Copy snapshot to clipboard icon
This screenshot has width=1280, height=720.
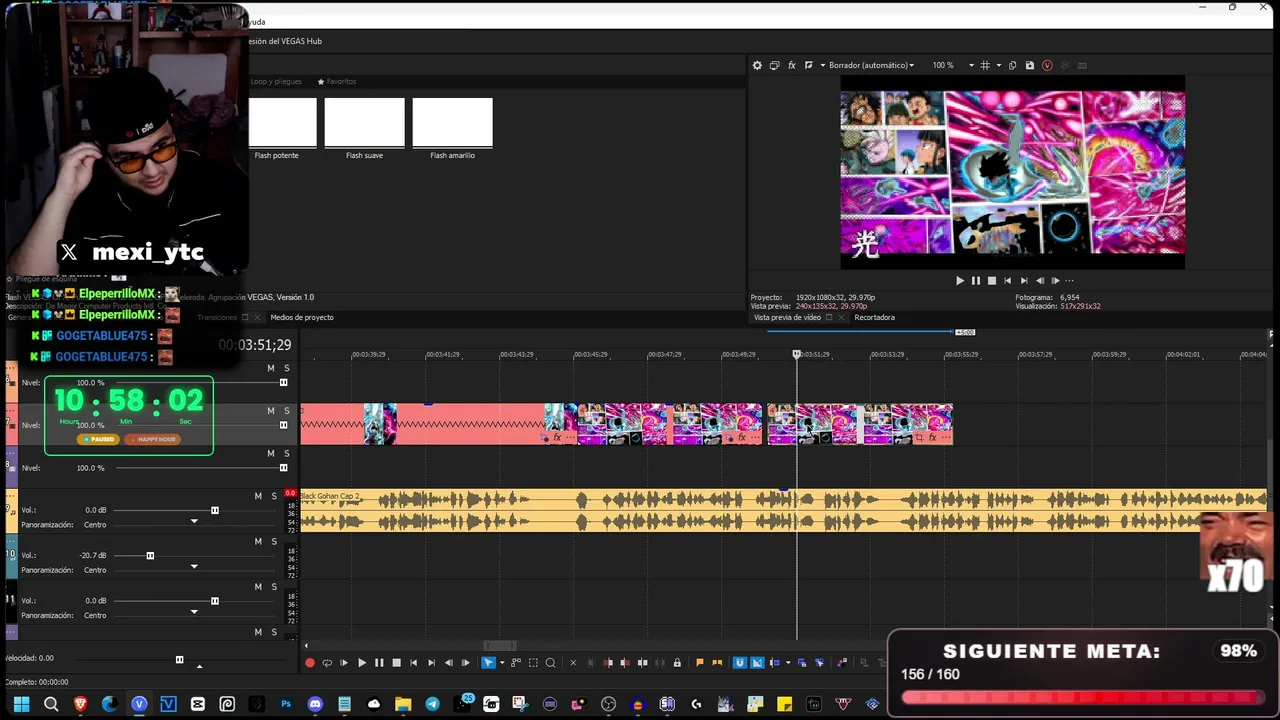click(1012, 65)
